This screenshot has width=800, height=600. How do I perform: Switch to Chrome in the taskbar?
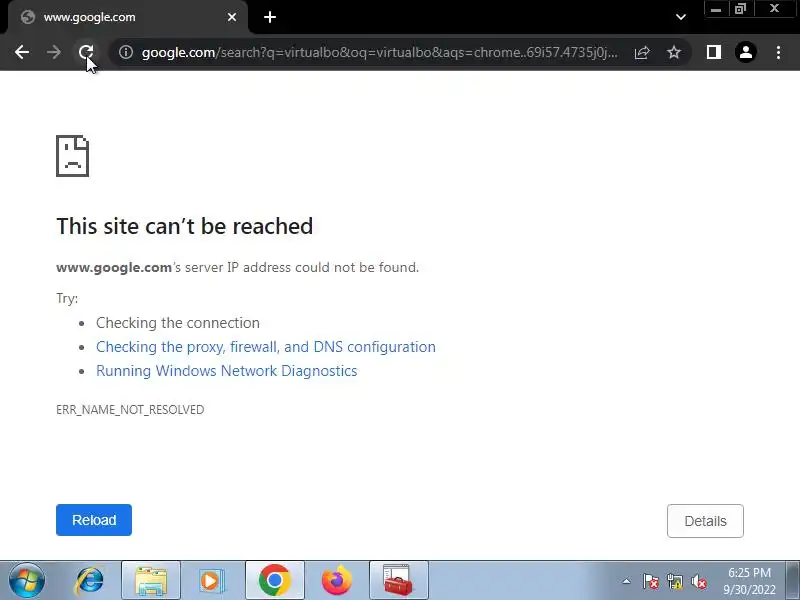(x=274, y=581)
